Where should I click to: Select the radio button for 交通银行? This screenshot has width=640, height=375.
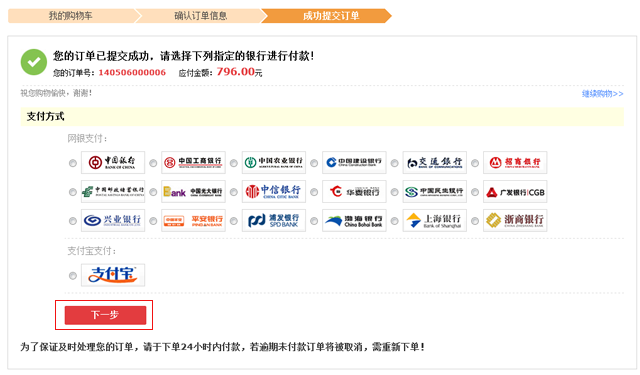394,163
